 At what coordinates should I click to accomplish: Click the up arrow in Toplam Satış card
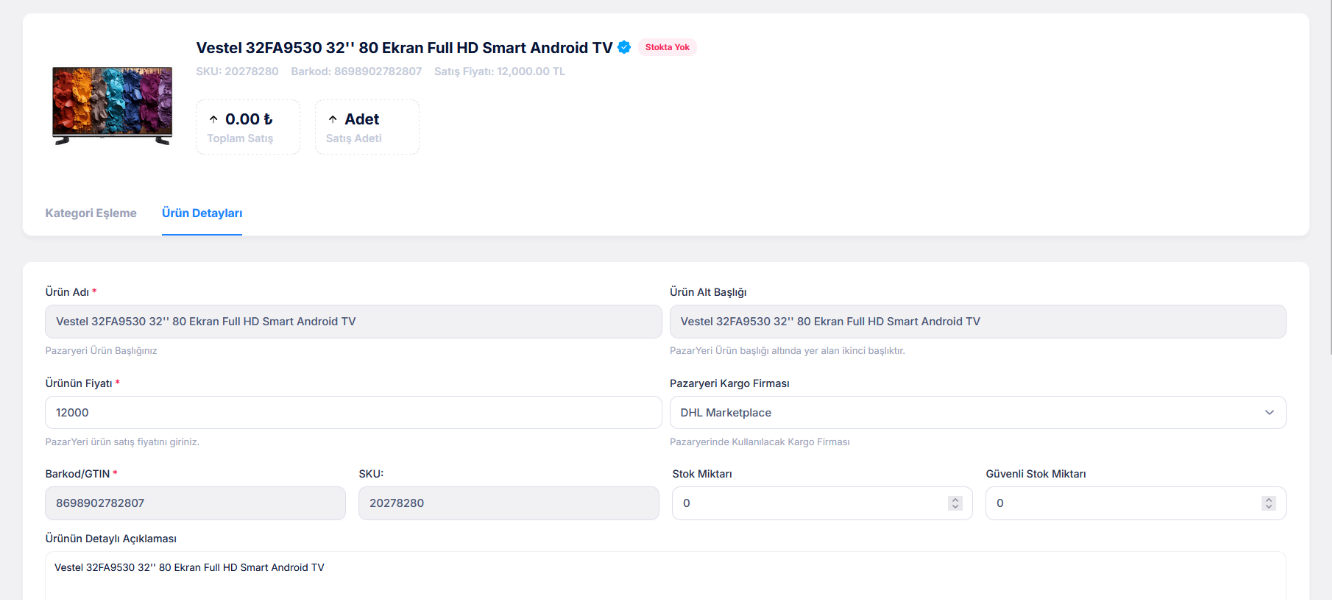click(x=213, y=119)
